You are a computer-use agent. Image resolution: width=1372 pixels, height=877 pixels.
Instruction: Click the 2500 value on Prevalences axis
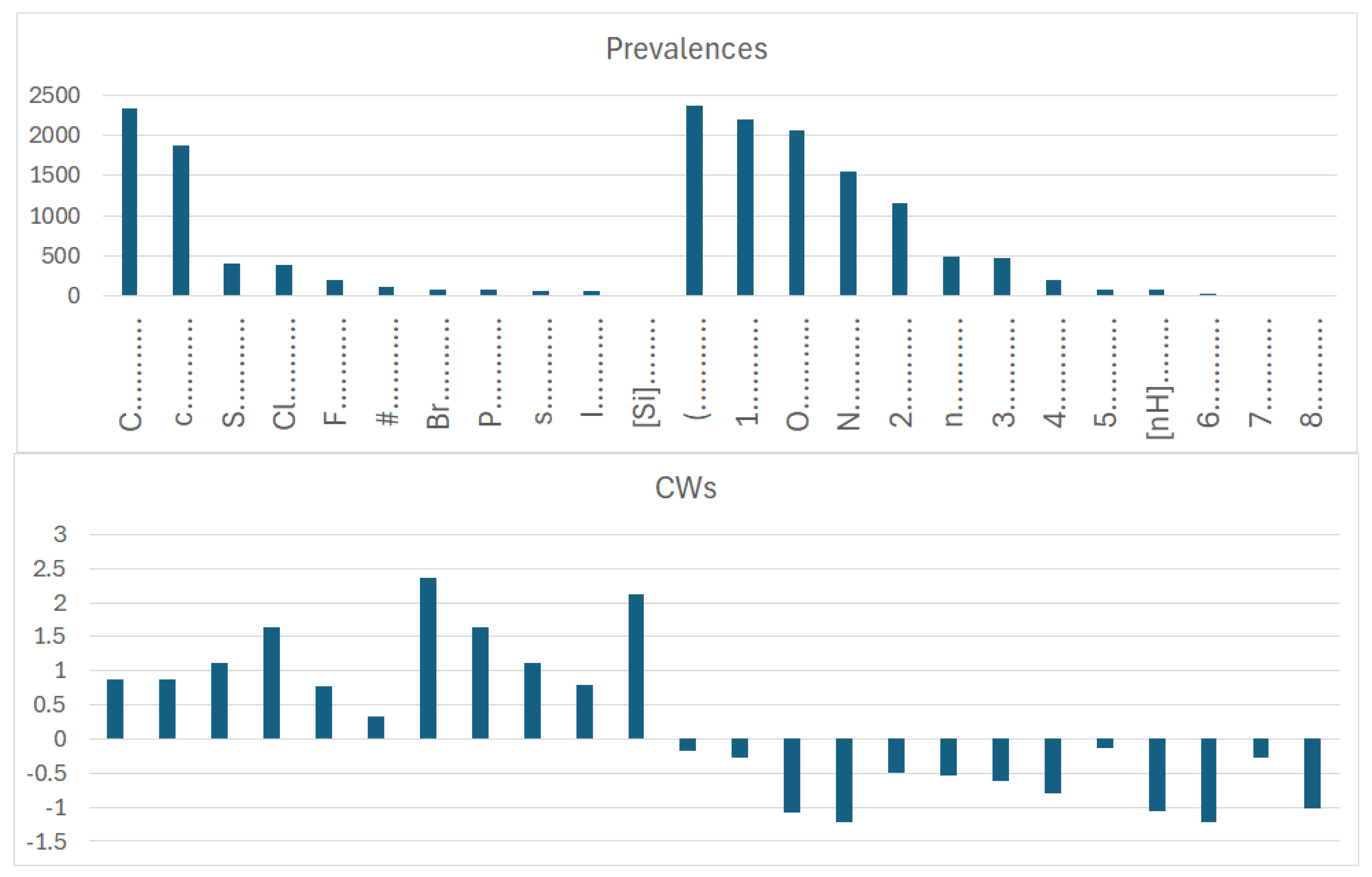54,95
